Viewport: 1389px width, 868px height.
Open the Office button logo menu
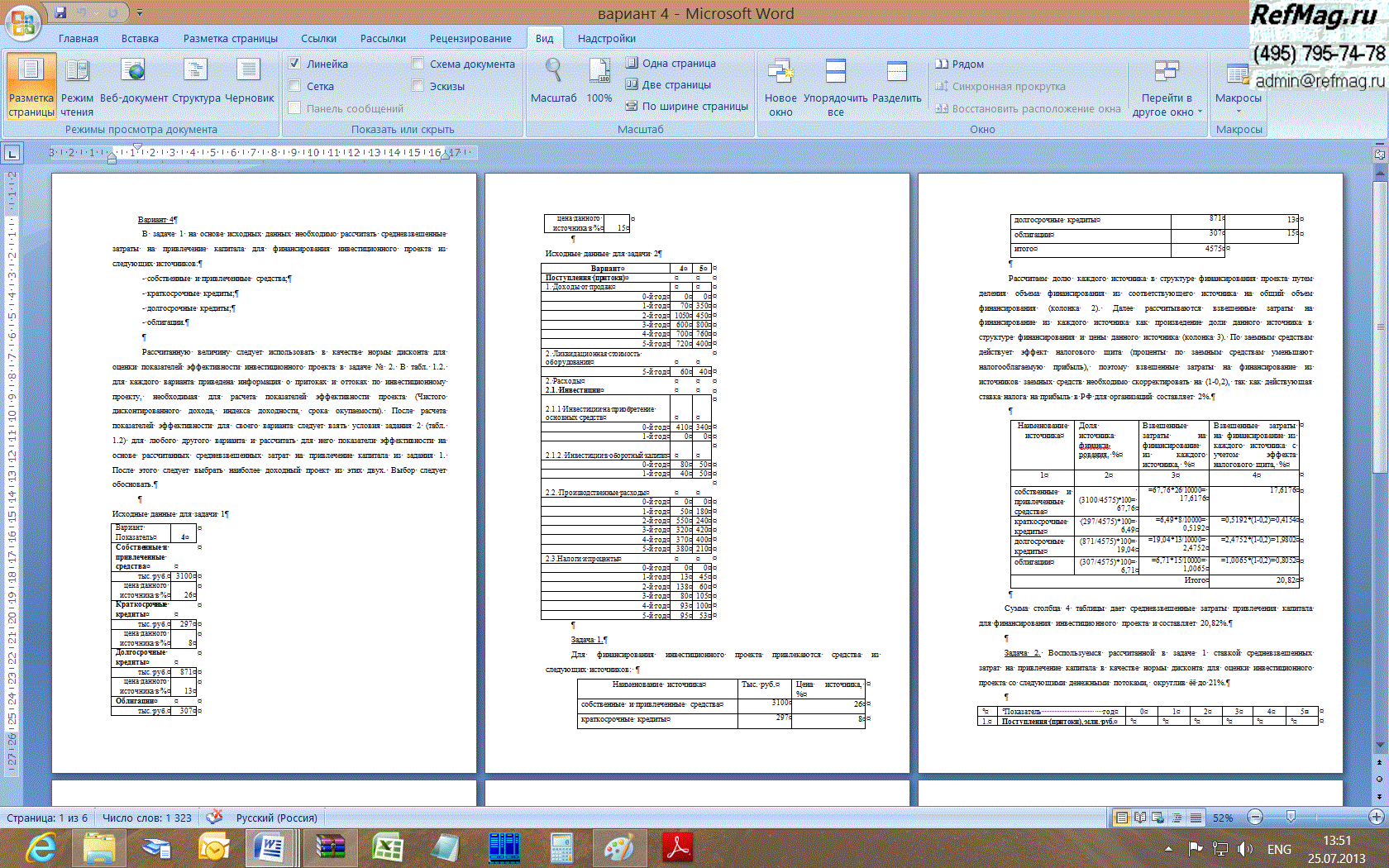(22, 22)
